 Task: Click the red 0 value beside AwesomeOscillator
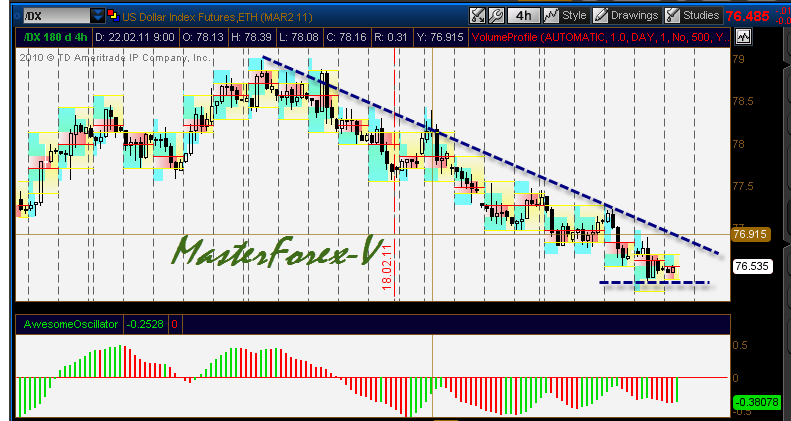[175, 324]
